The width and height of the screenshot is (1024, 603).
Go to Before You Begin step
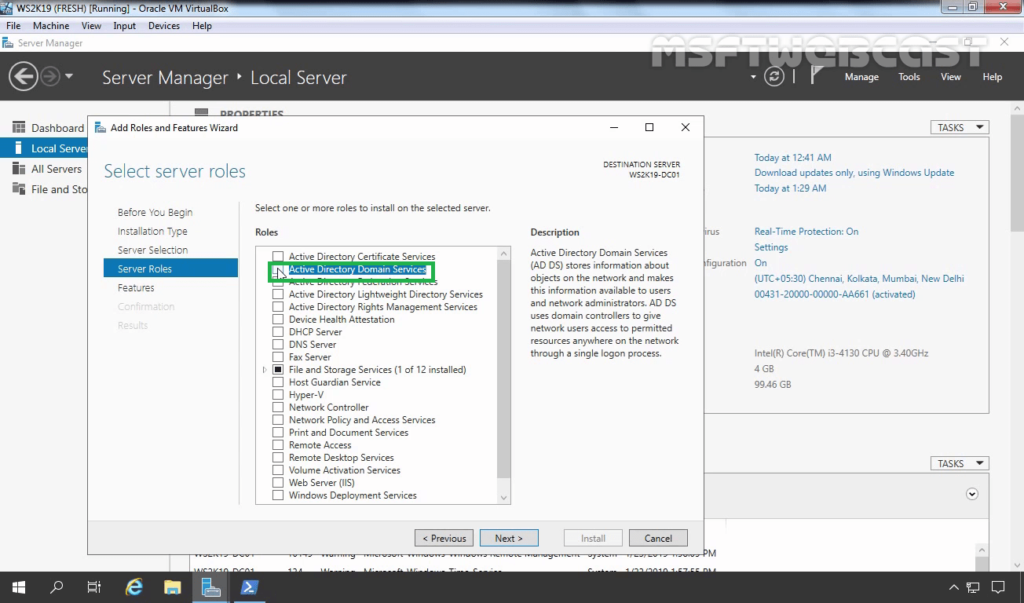(155, 212)
